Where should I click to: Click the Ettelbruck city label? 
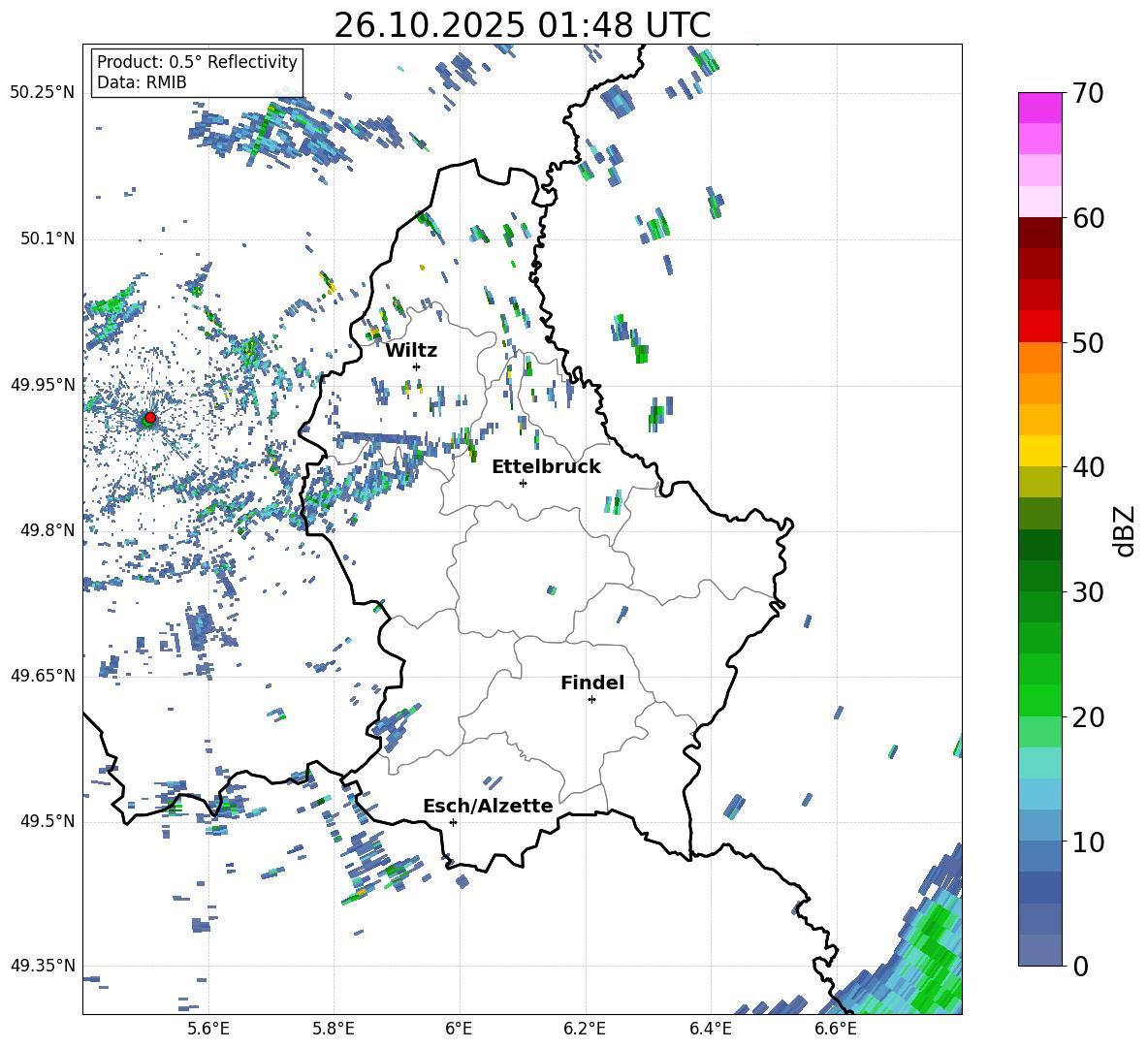tap(546, 466)
